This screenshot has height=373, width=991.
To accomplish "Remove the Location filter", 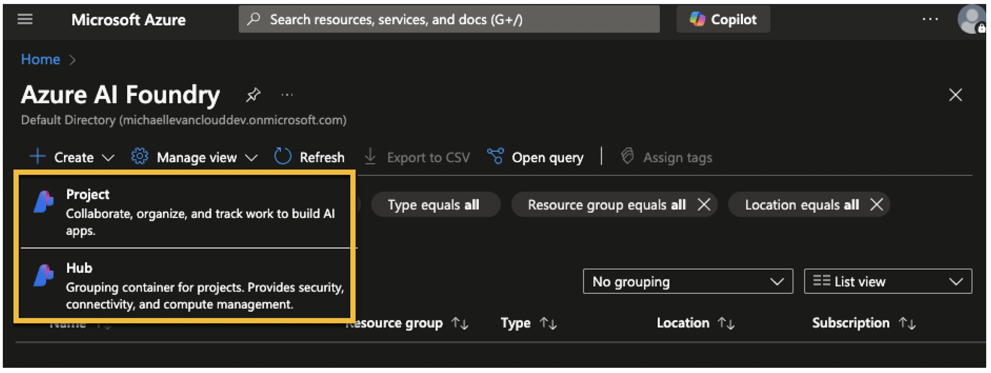I will (x=876, y=205).
